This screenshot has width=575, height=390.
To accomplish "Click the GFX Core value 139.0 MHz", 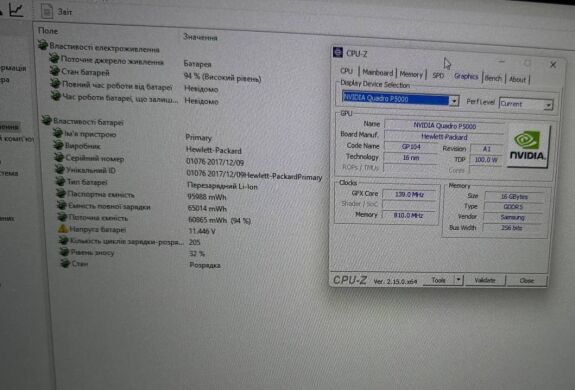I will pyautogui.click(x=409, y=195).
